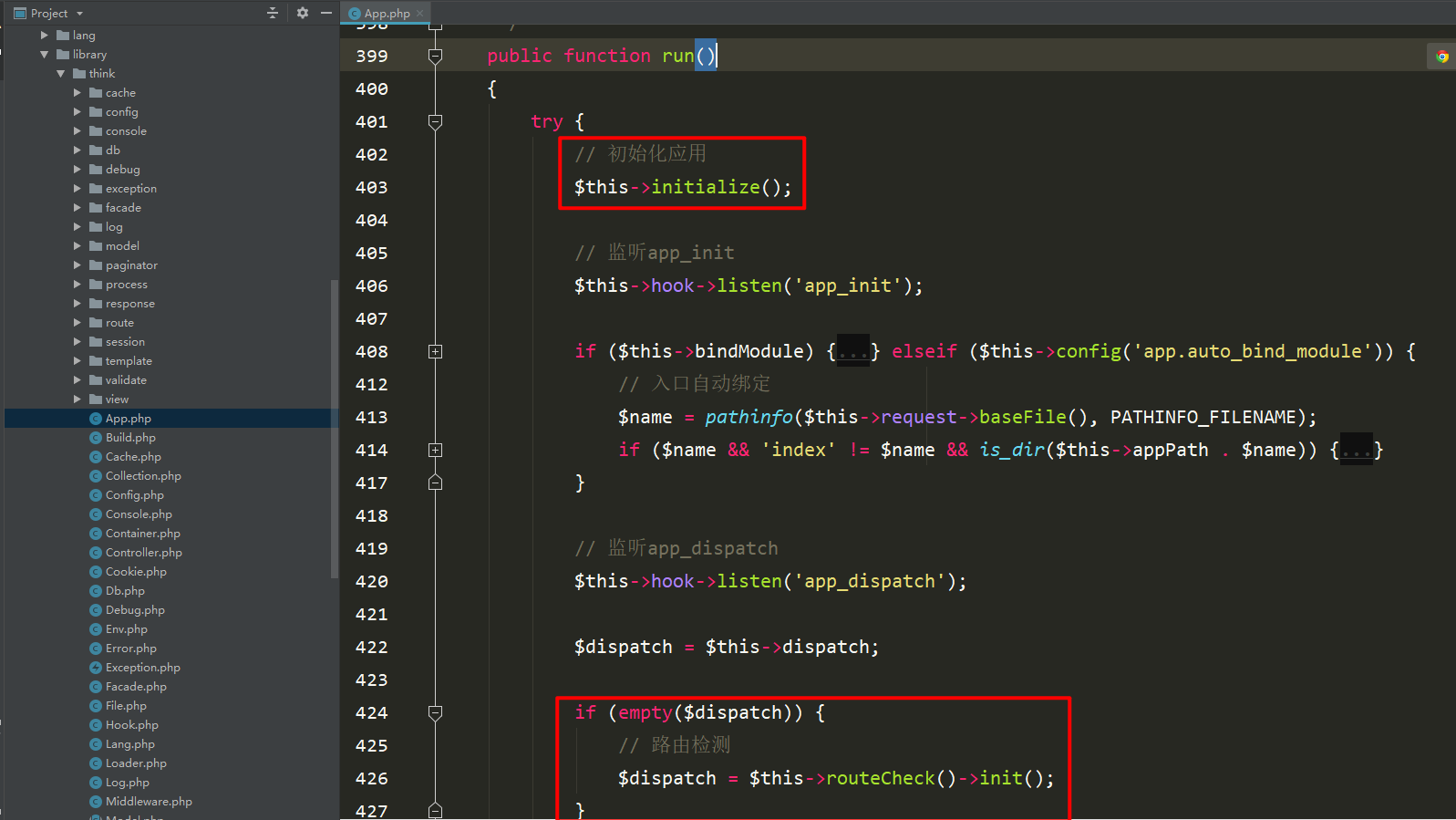The width and height of the screenshot is (1456, 820).
Task: Unfold the collapsed braces after bindModule
Action: [853, 352]
